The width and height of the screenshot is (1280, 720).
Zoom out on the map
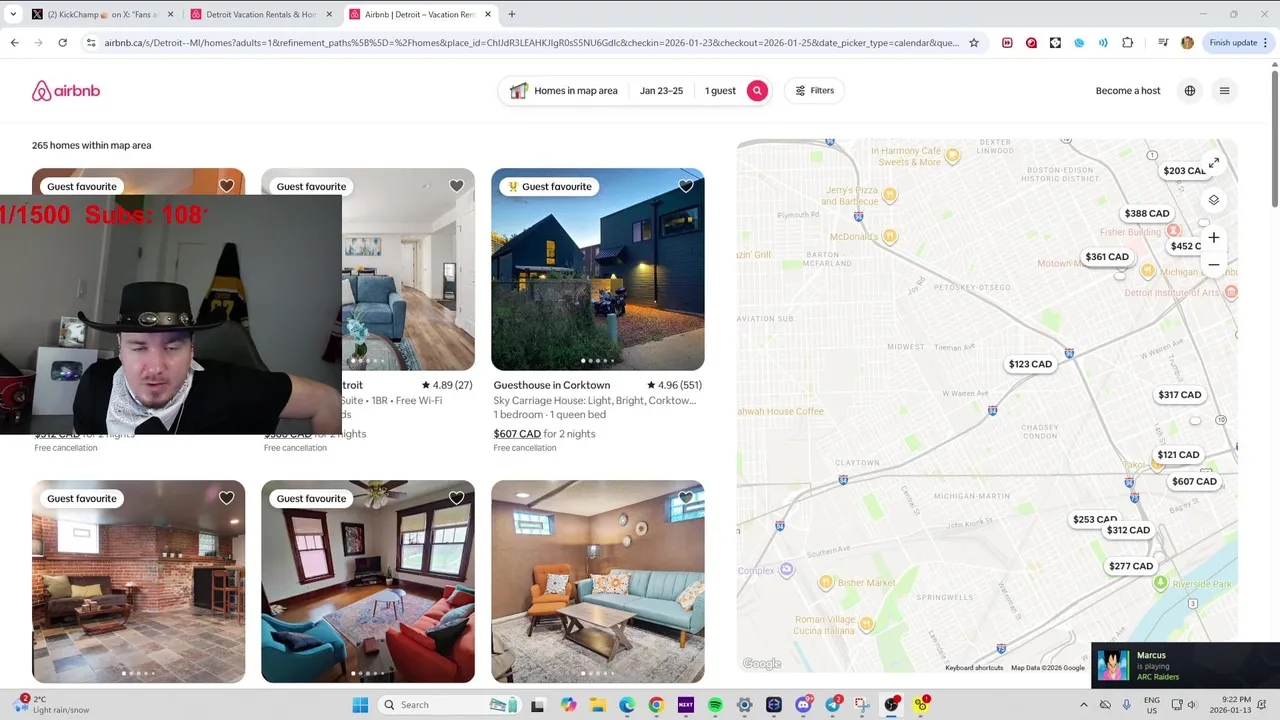click(x=1213, y=265)
